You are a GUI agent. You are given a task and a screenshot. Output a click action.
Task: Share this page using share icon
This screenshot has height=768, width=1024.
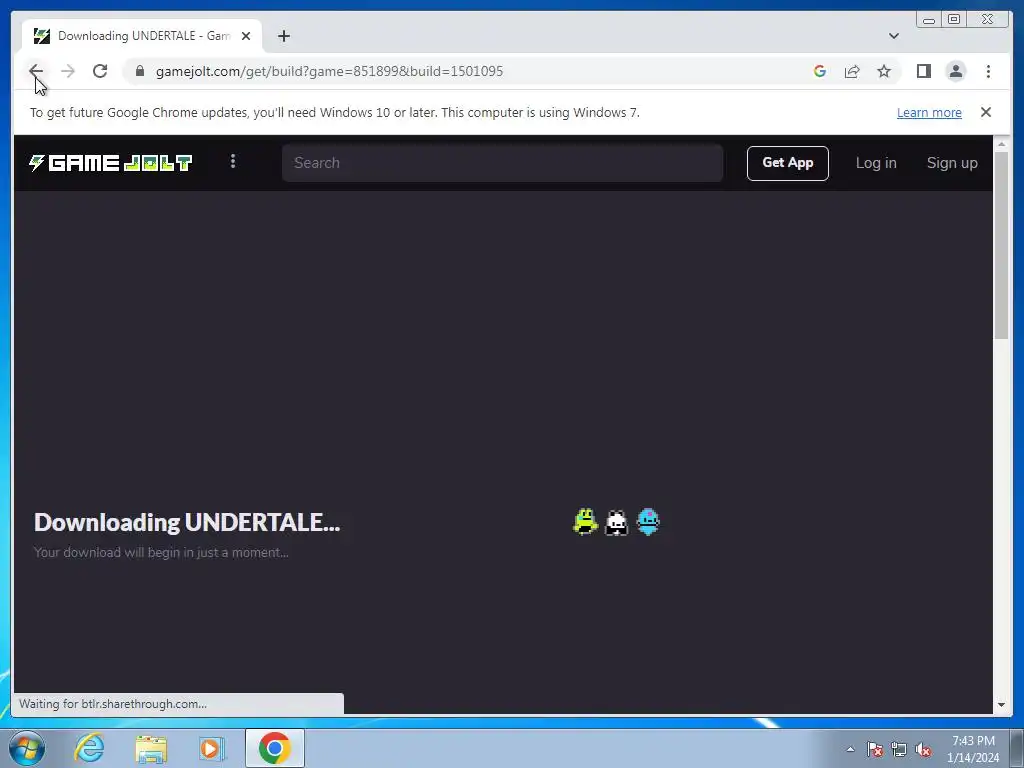coord(852,71)
